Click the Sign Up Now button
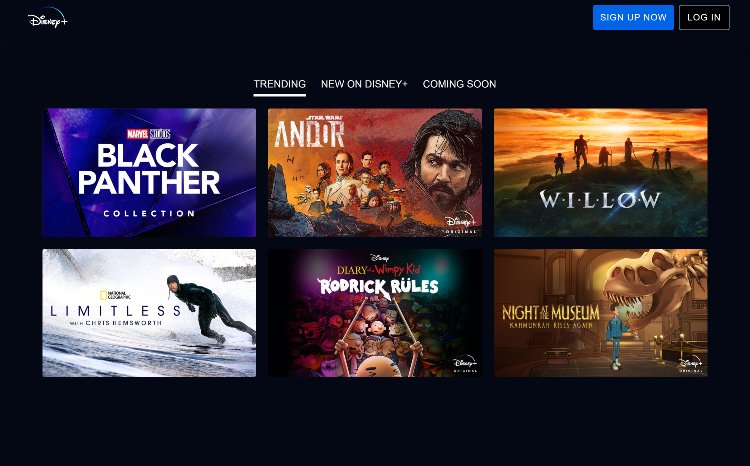750x466 pixels. 633,18
